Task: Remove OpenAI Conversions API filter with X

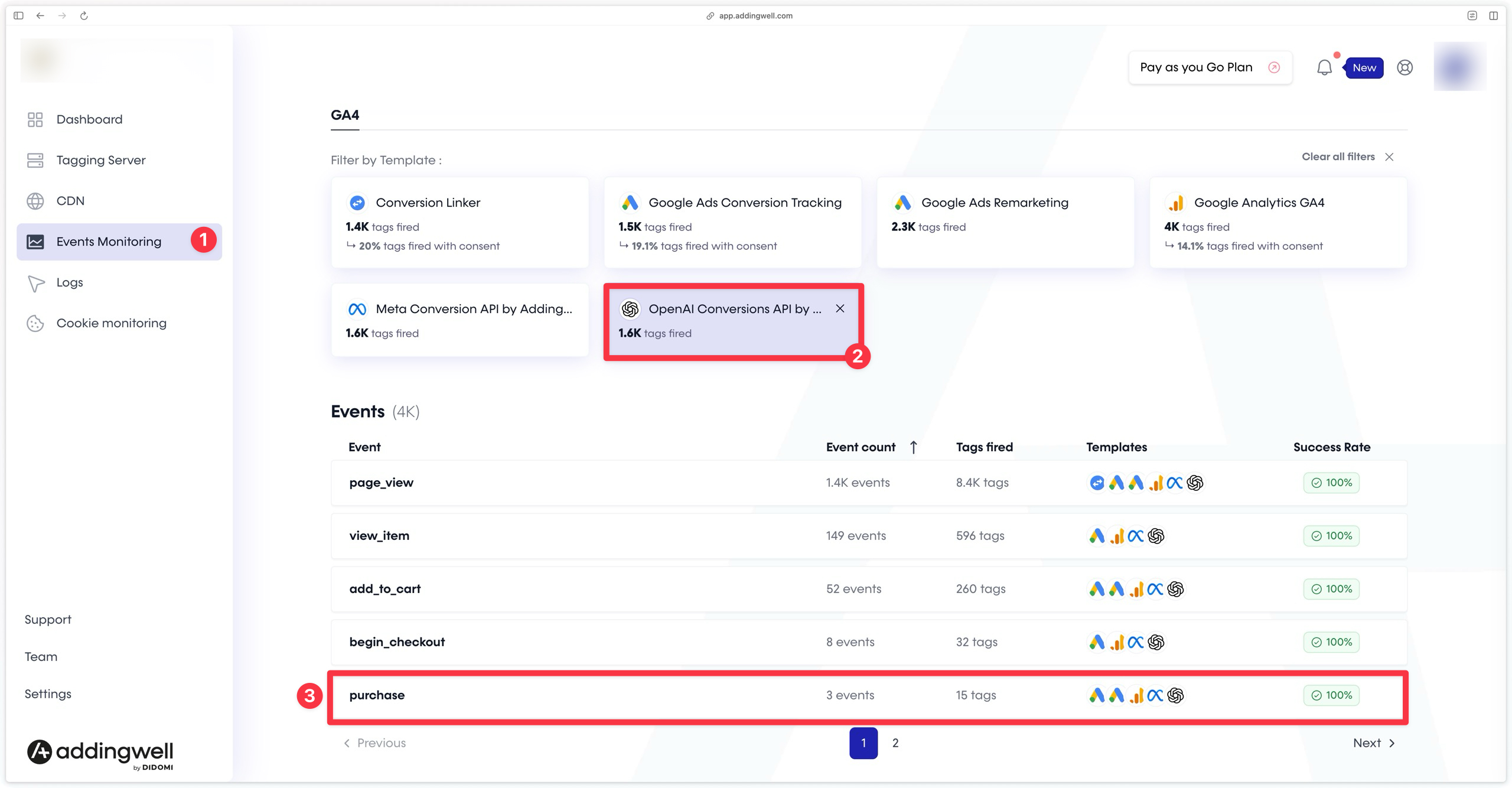Action: point(840,308)
